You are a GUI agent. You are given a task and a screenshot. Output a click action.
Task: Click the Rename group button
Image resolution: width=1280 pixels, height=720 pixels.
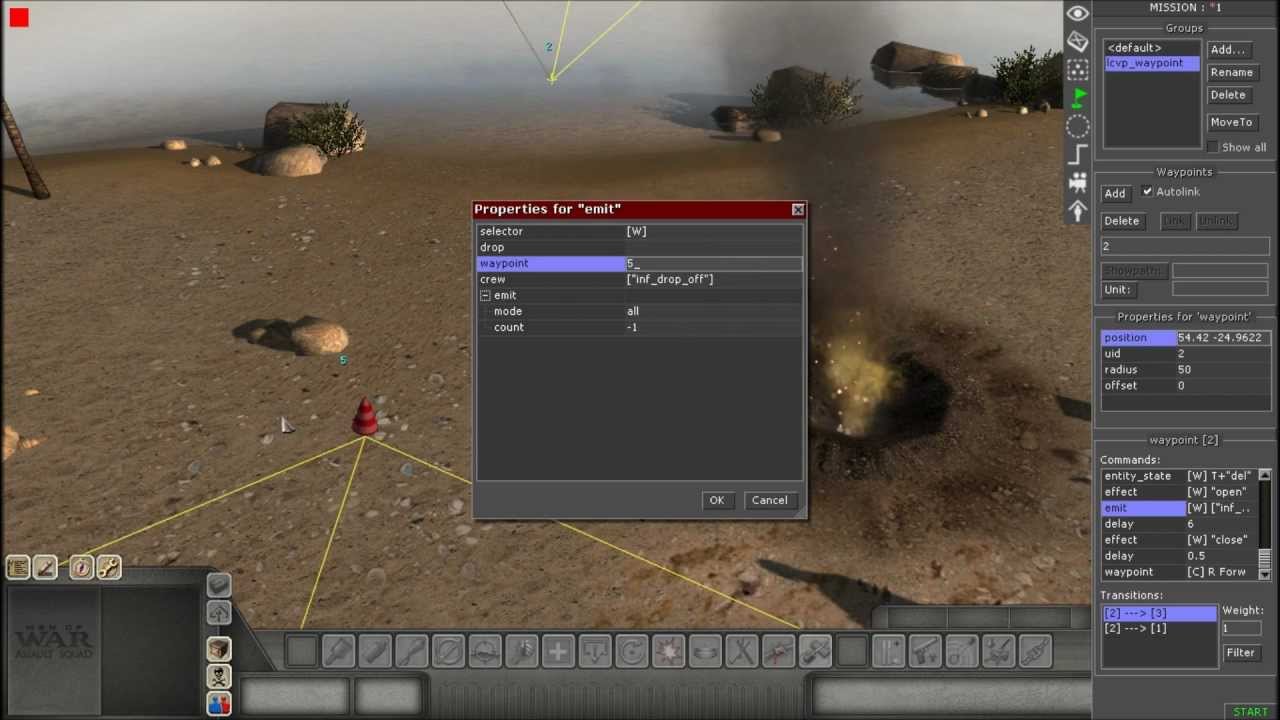coord(1231,73)
